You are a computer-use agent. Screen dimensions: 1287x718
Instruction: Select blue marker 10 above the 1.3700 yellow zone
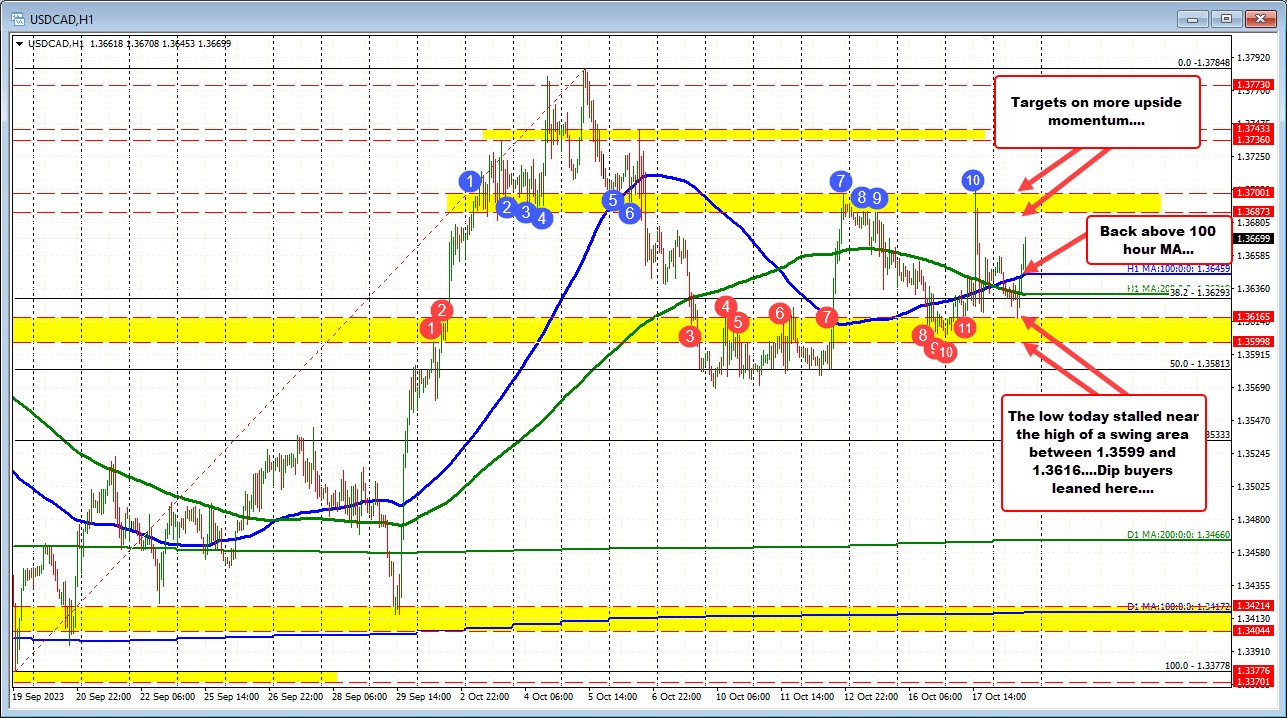pyautogui.click(x=973, y=181)
